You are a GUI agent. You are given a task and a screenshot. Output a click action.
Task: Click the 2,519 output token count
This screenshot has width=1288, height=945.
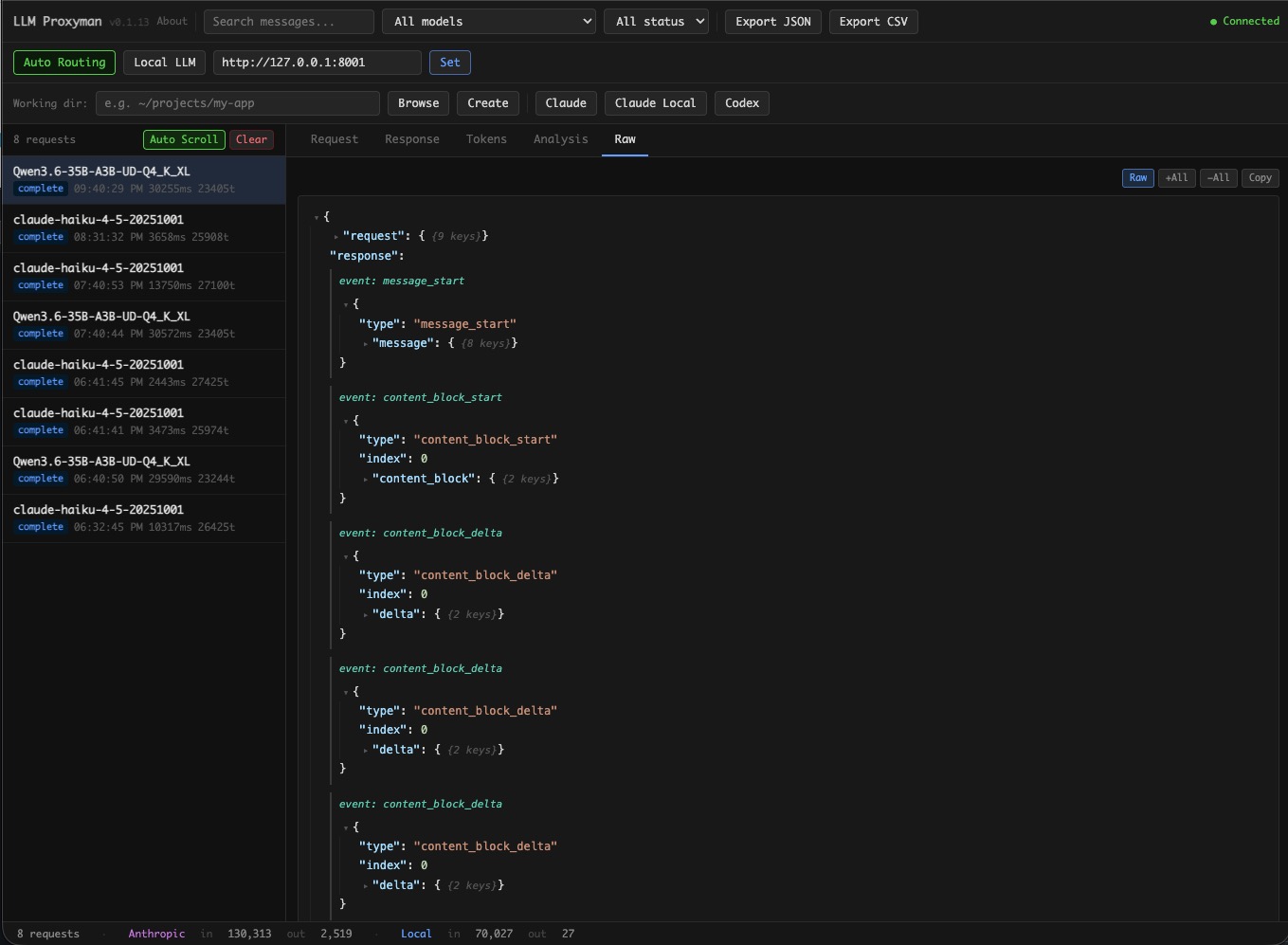pos(336,934)
